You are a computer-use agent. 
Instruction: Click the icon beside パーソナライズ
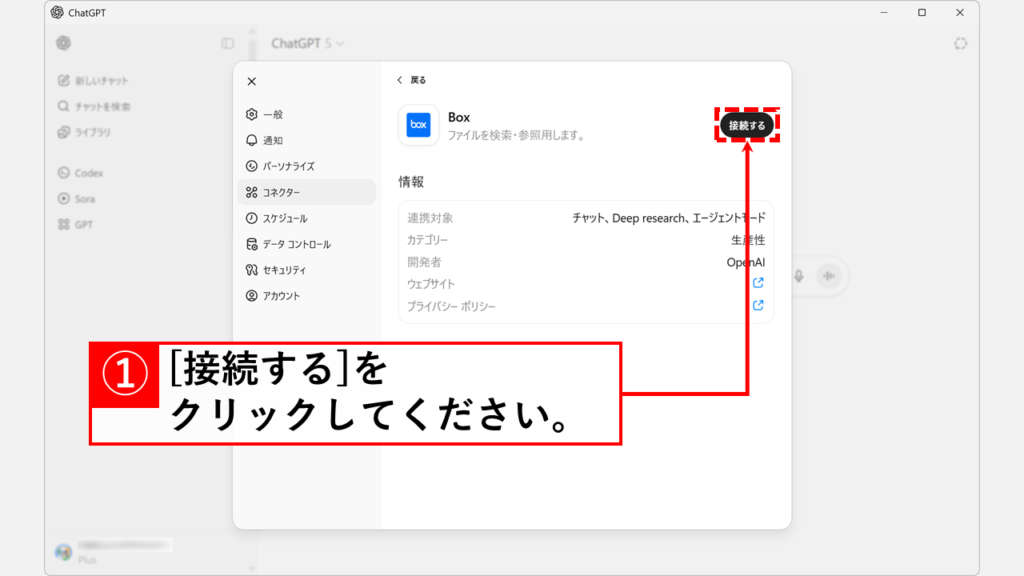click(251, 166)
